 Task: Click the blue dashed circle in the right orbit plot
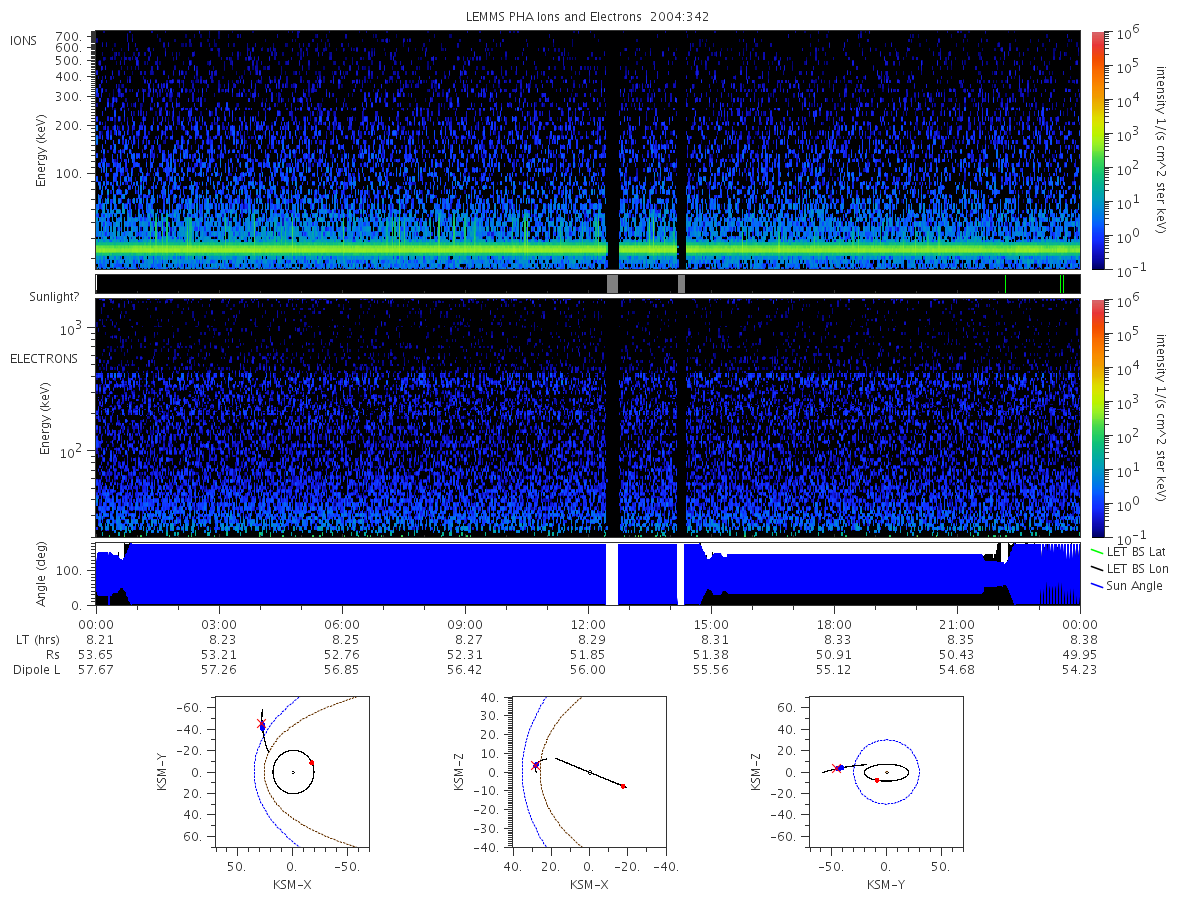(886, 772)
